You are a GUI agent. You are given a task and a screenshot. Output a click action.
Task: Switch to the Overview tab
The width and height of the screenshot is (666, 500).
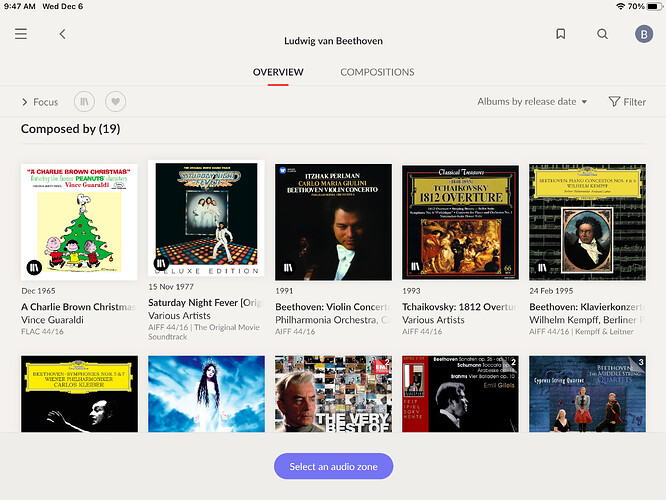(x=278, y=72)
